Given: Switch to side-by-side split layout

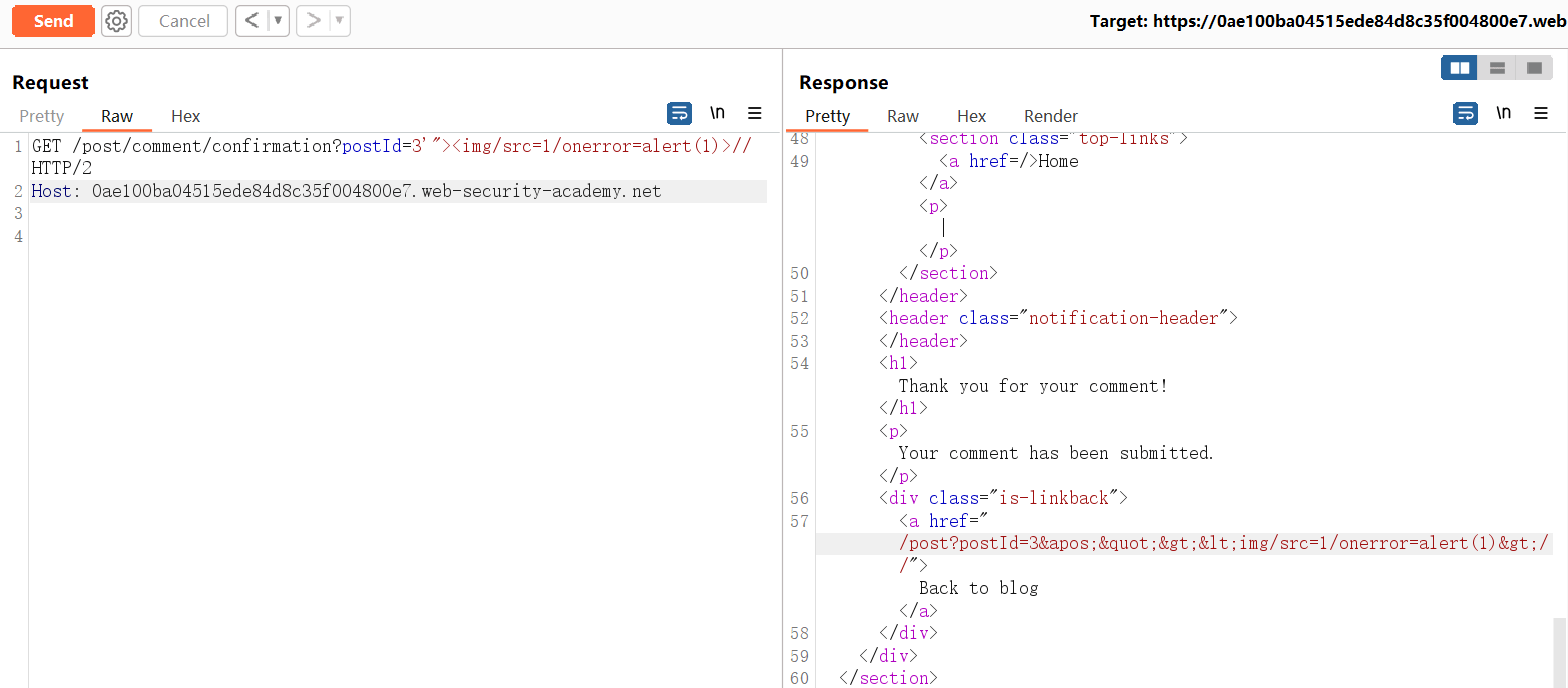Looking at the screenshot, I should [x=1460, y=68].
